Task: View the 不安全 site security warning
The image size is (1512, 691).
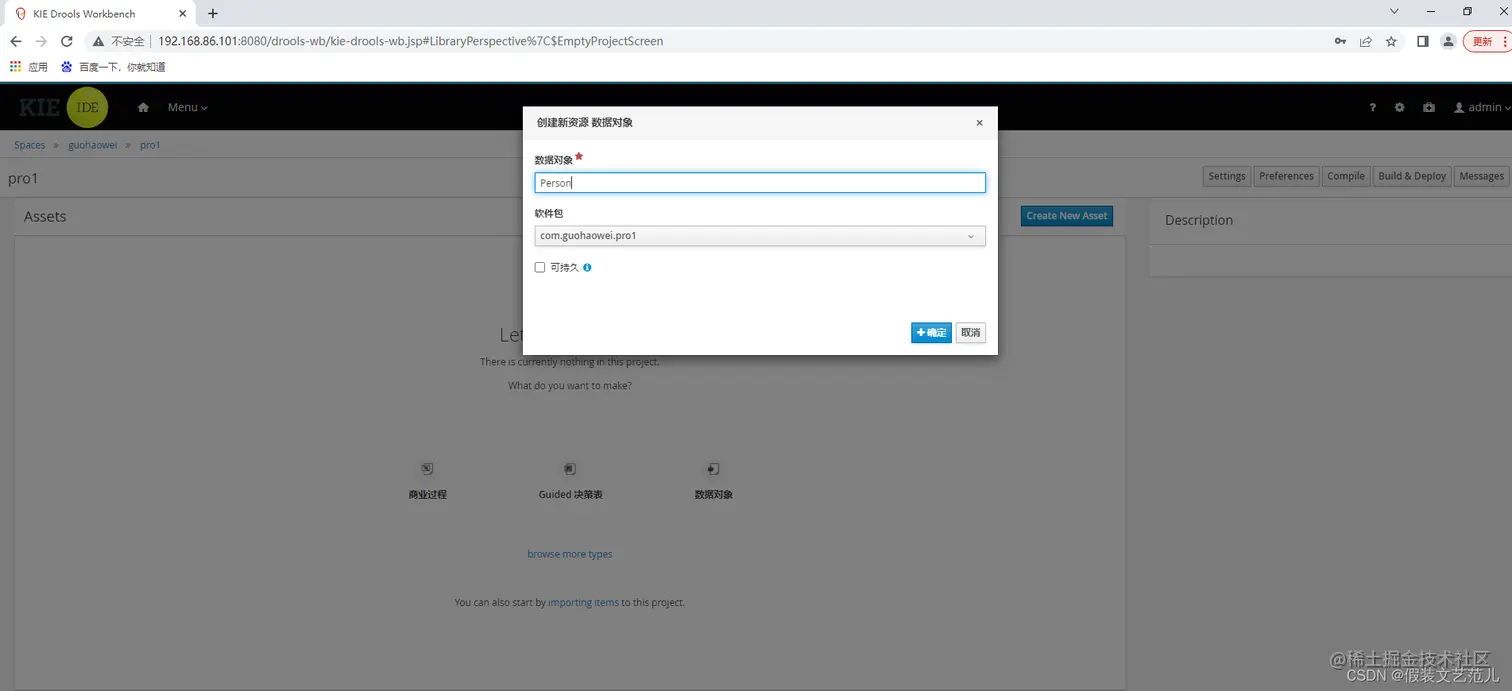Action: (x=119, y=41)
